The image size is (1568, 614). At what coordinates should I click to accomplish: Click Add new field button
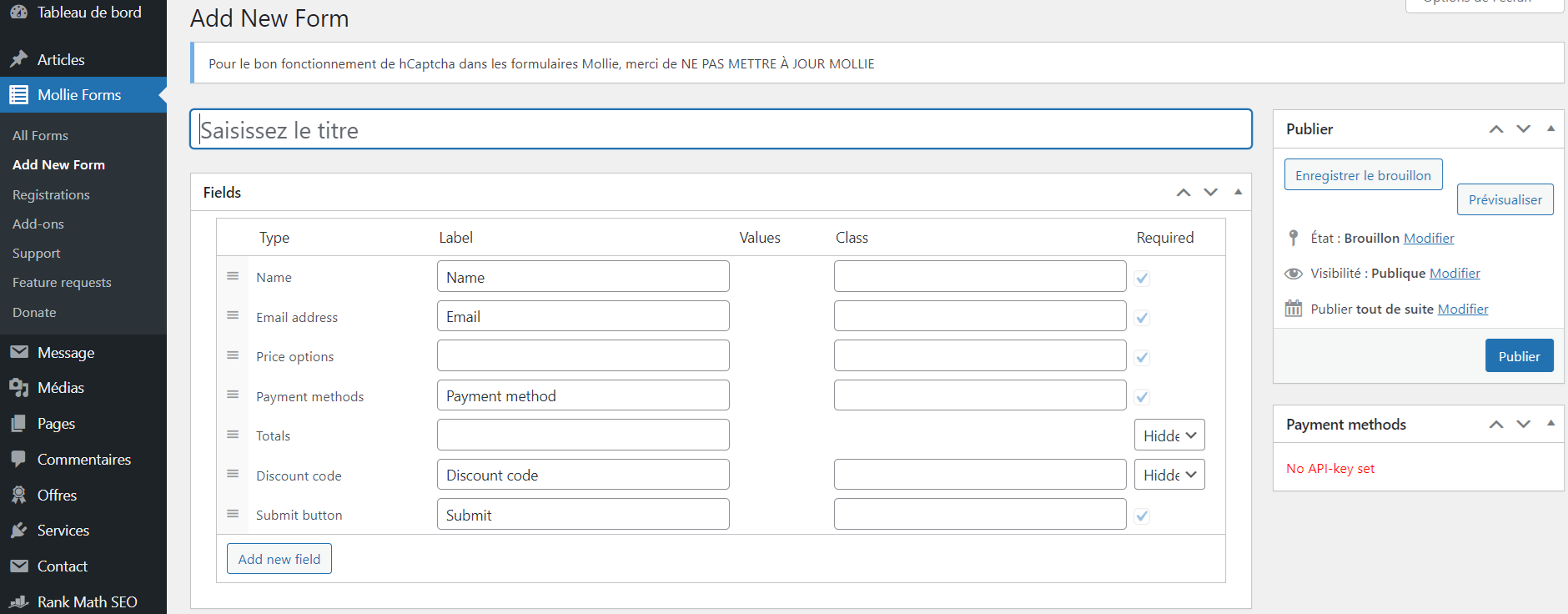279,559
